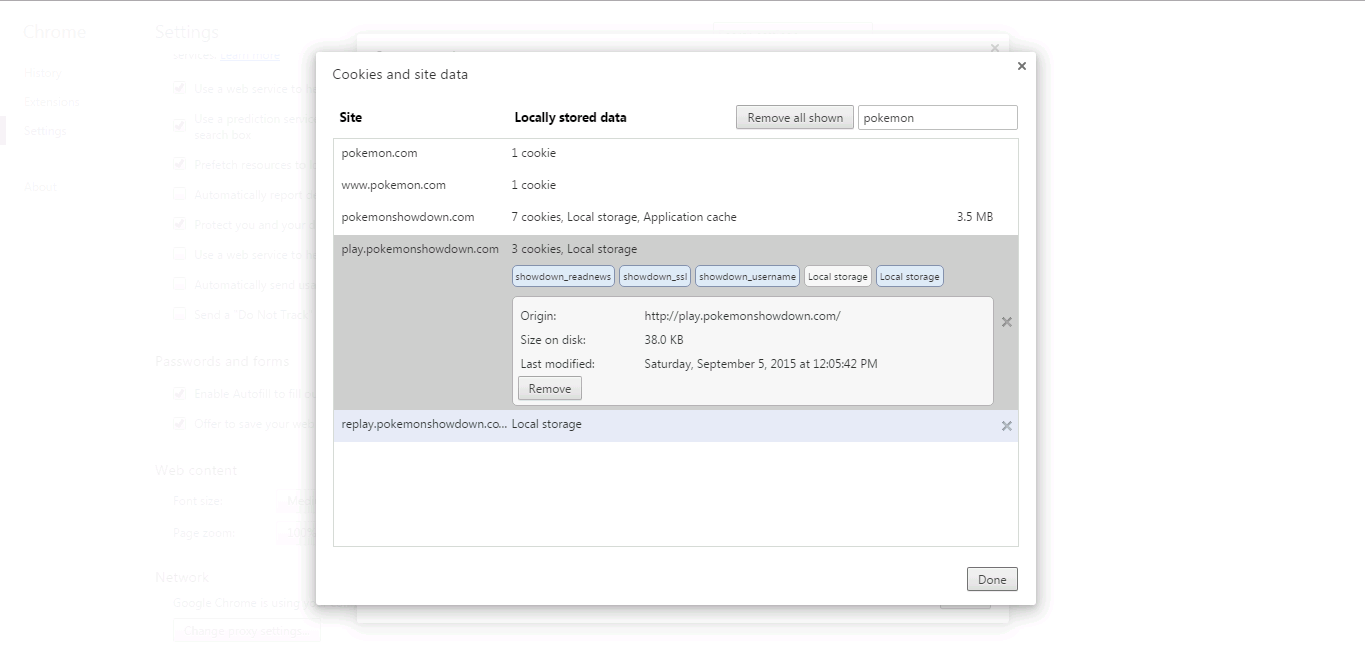
Task: Select the first Local storage chip
Action: [837, 277]
